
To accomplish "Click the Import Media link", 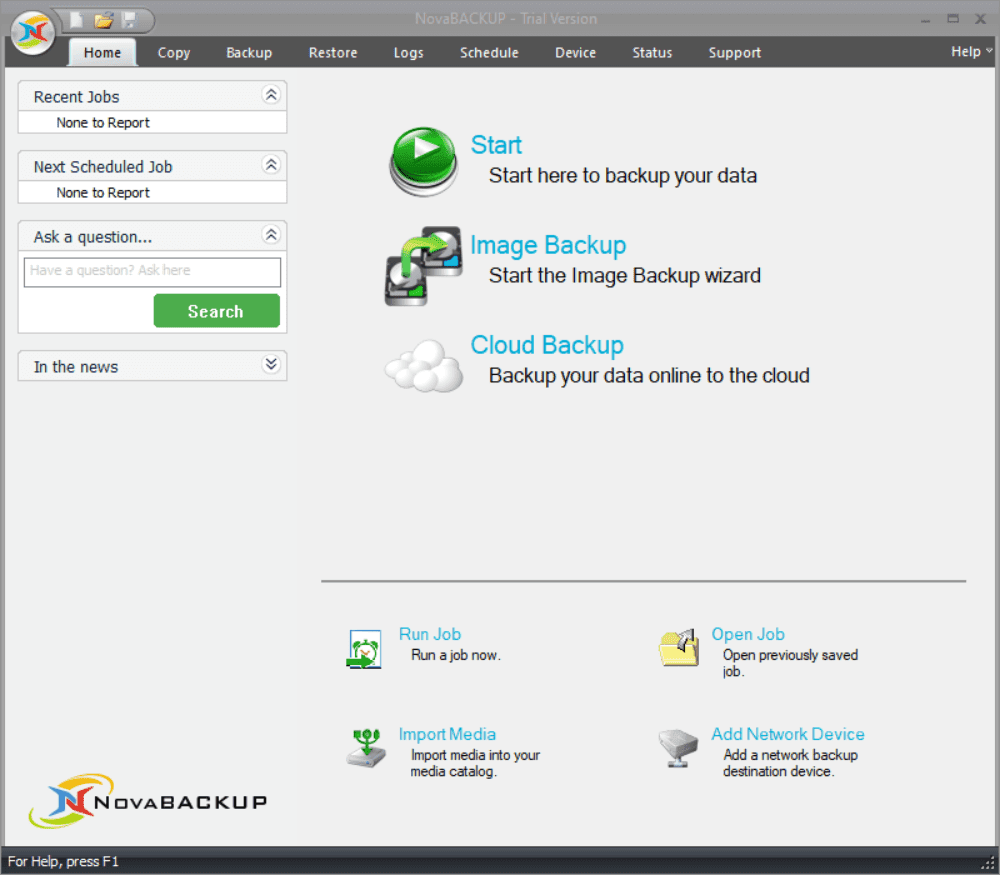I will tap(447, 734).
